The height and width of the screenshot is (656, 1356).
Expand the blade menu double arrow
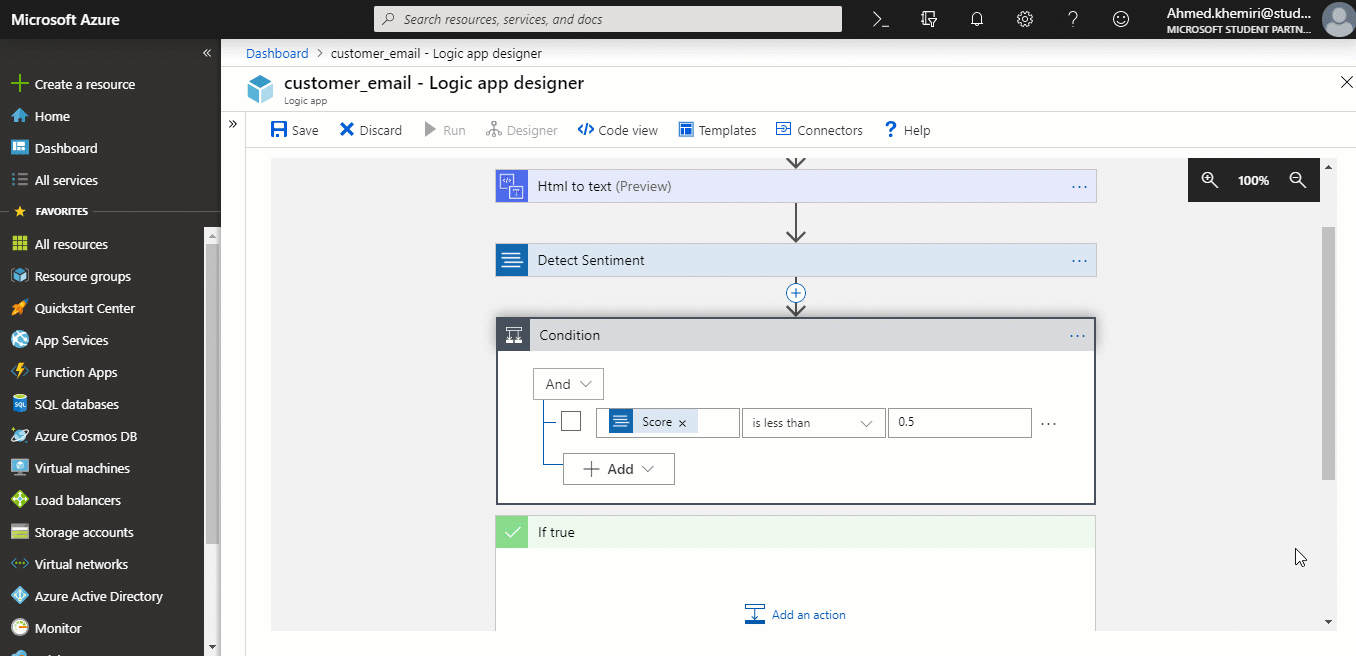[232, 124]
